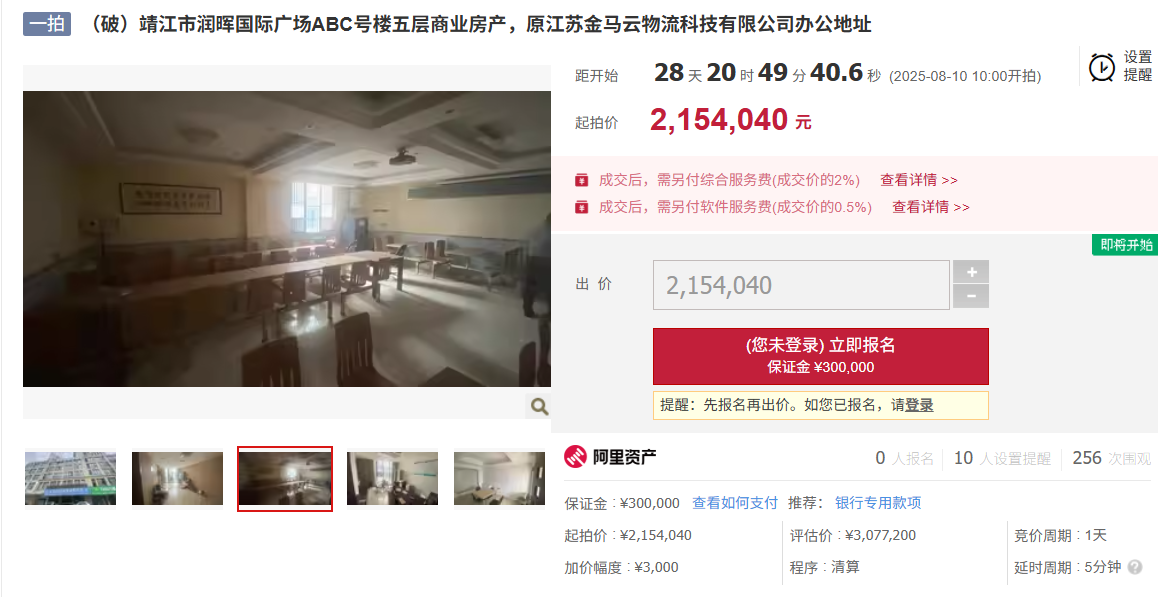
Task: Select the fifth room thumbnail
Action: coord(499,479)
